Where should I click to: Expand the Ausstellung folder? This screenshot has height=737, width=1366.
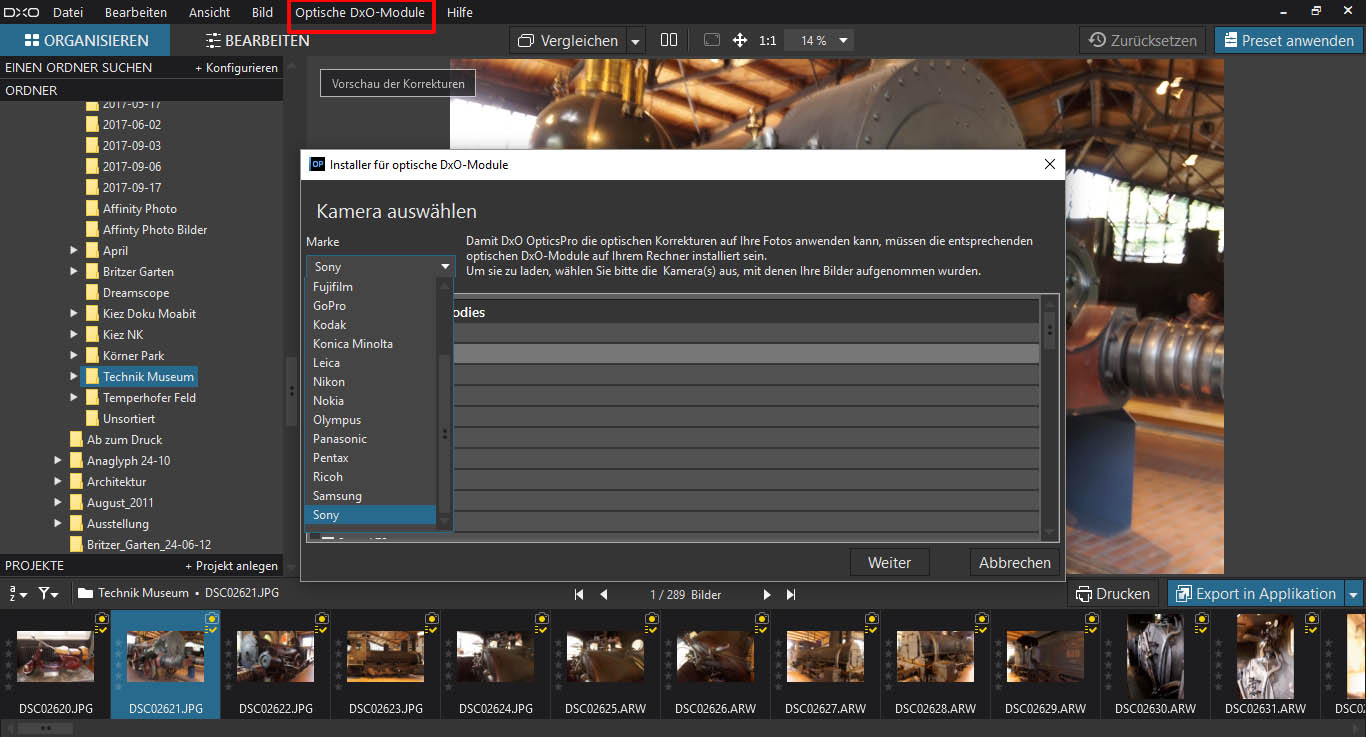(x=58, y=523)
